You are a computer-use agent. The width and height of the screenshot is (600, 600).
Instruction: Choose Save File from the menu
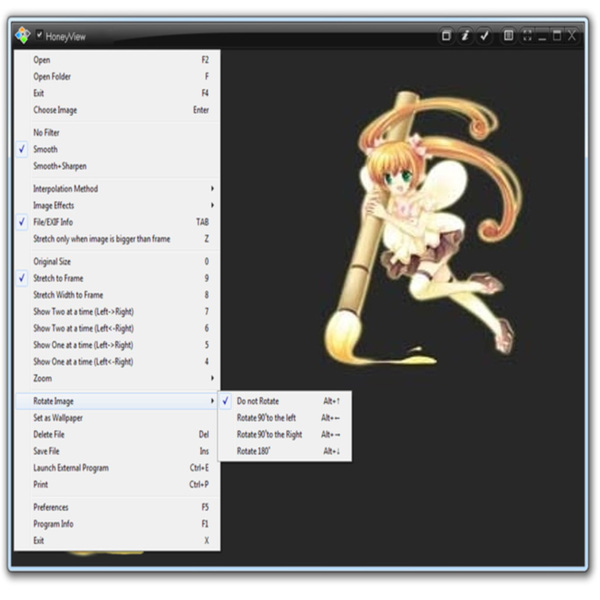click(118, 452)
